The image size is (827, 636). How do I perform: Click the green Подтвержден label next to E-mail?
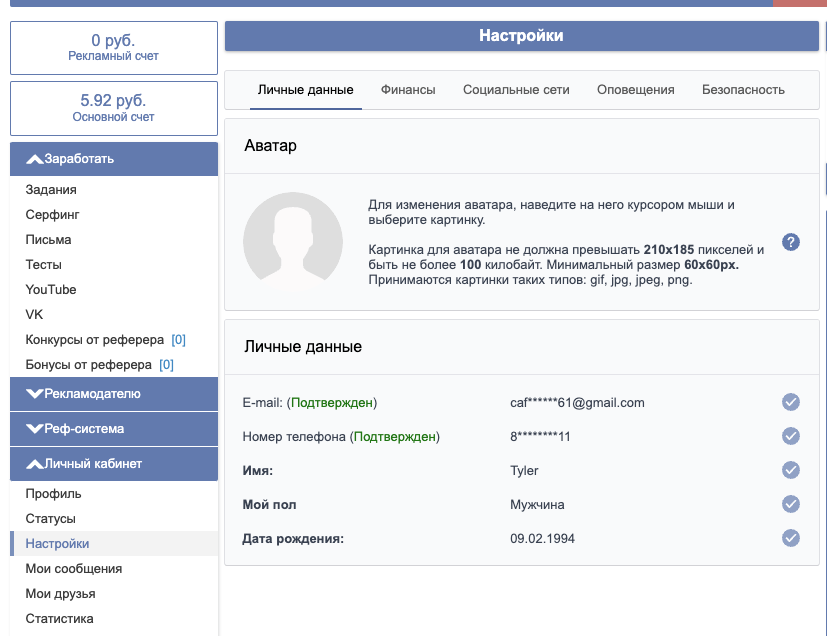[x=332, y=403]
